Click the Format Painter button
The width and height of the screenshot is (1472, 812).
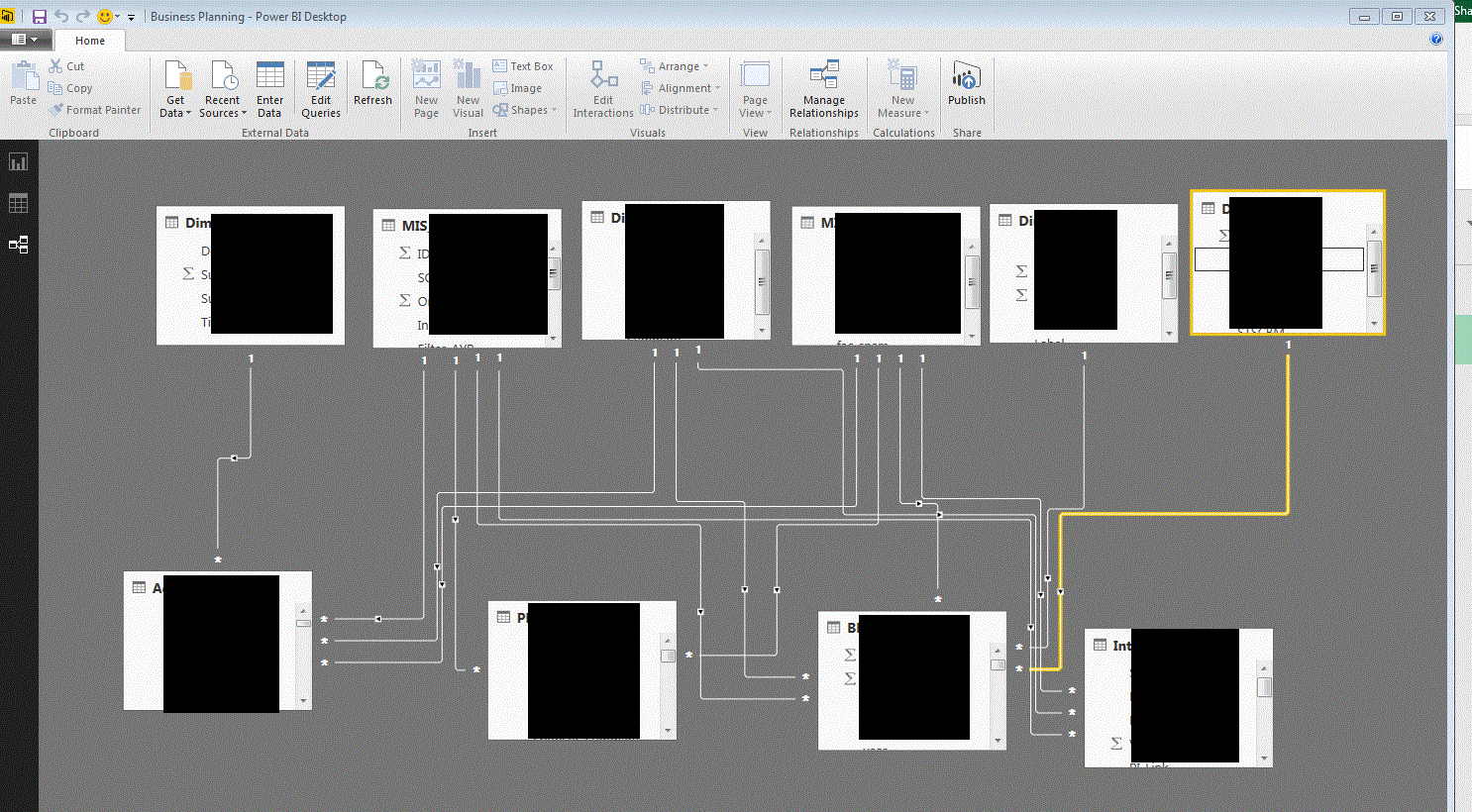click(x=95, y=110)
